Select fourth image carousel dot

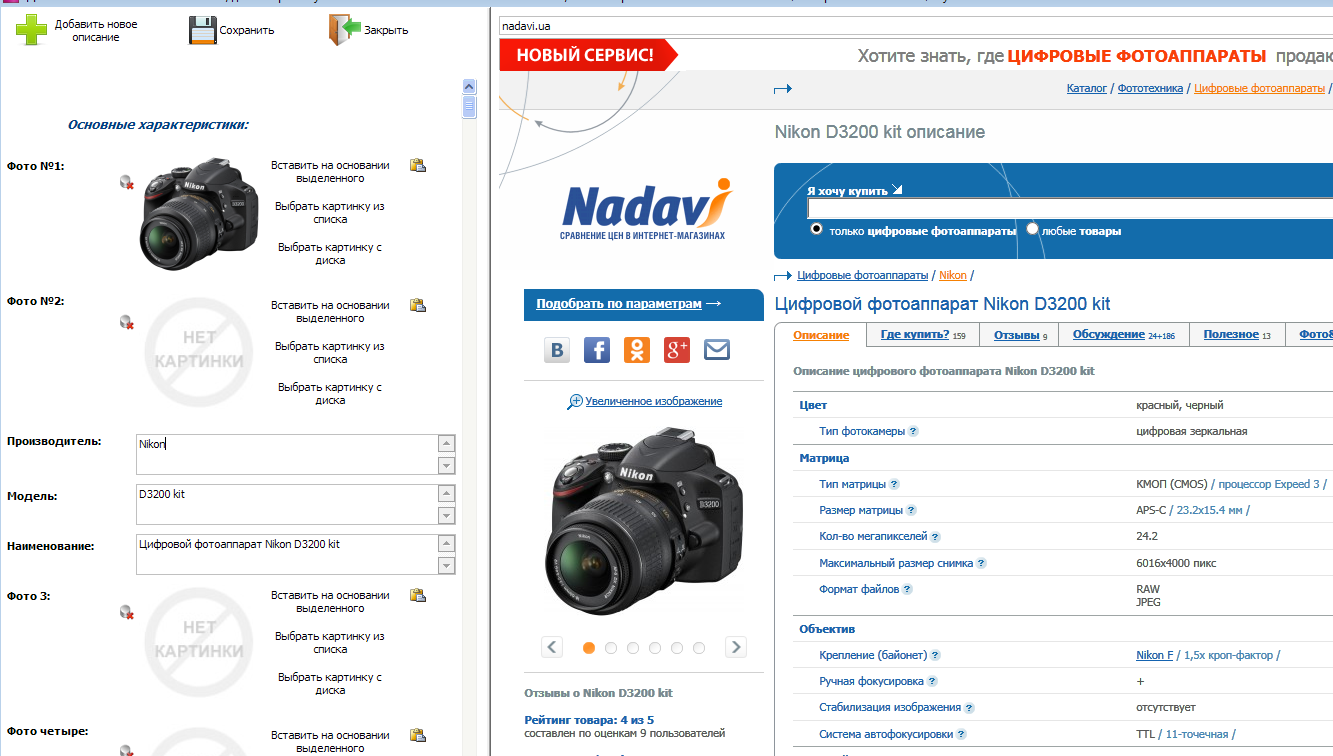coord(655,648)
